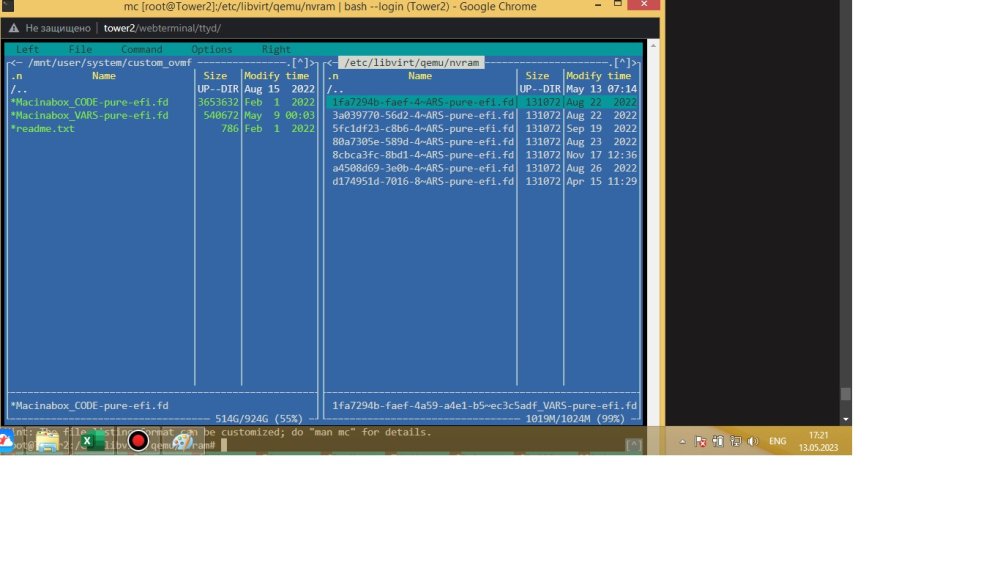Click /mnt/user/system/custom_ovmf path title
The width and height of the screenshot is (1000, 563).
point(109,62)
